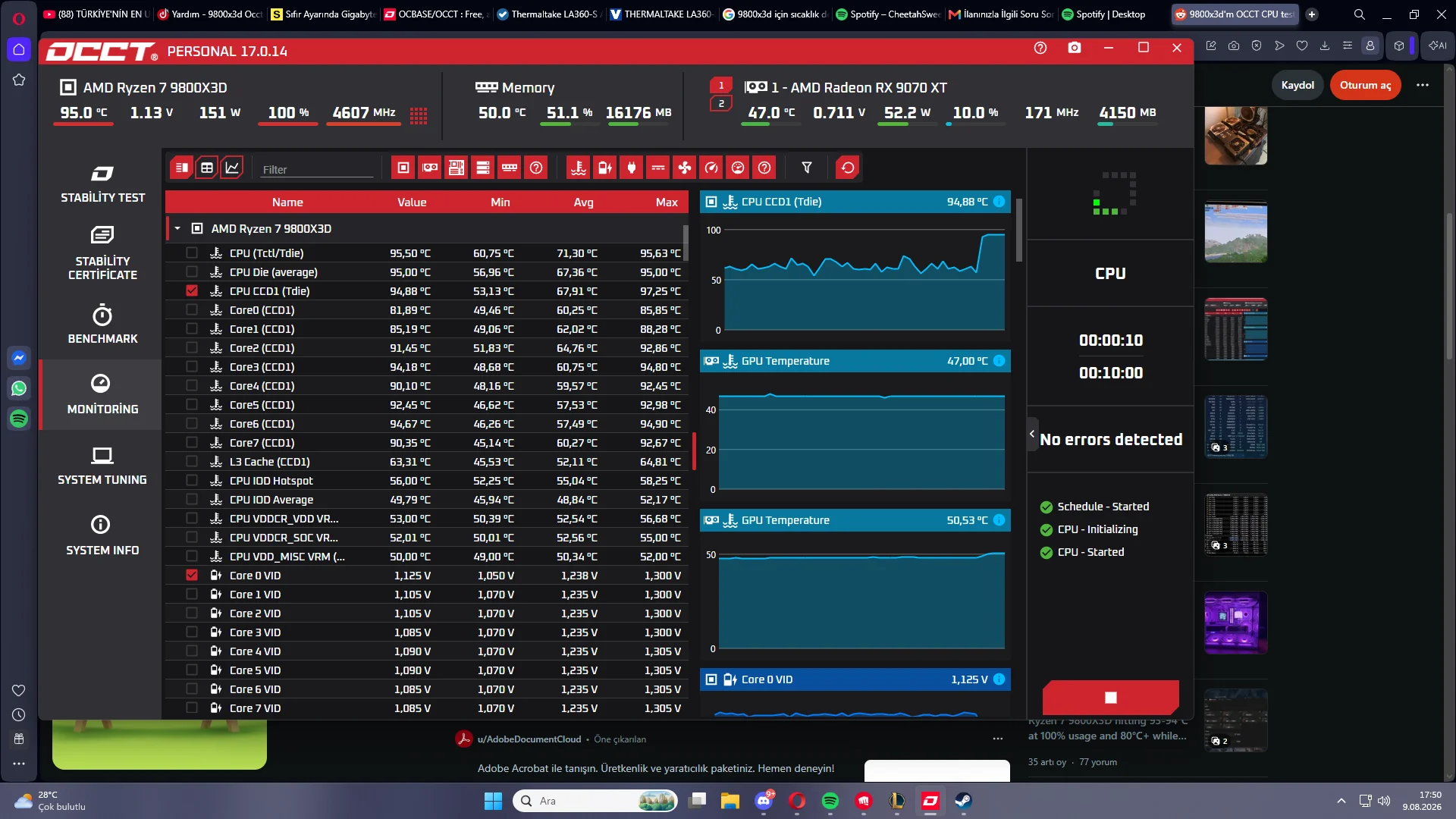This screenshot has height=819, width=1456.
Task: Click the sensor Filter text field
Action: [x=317, y=170]
